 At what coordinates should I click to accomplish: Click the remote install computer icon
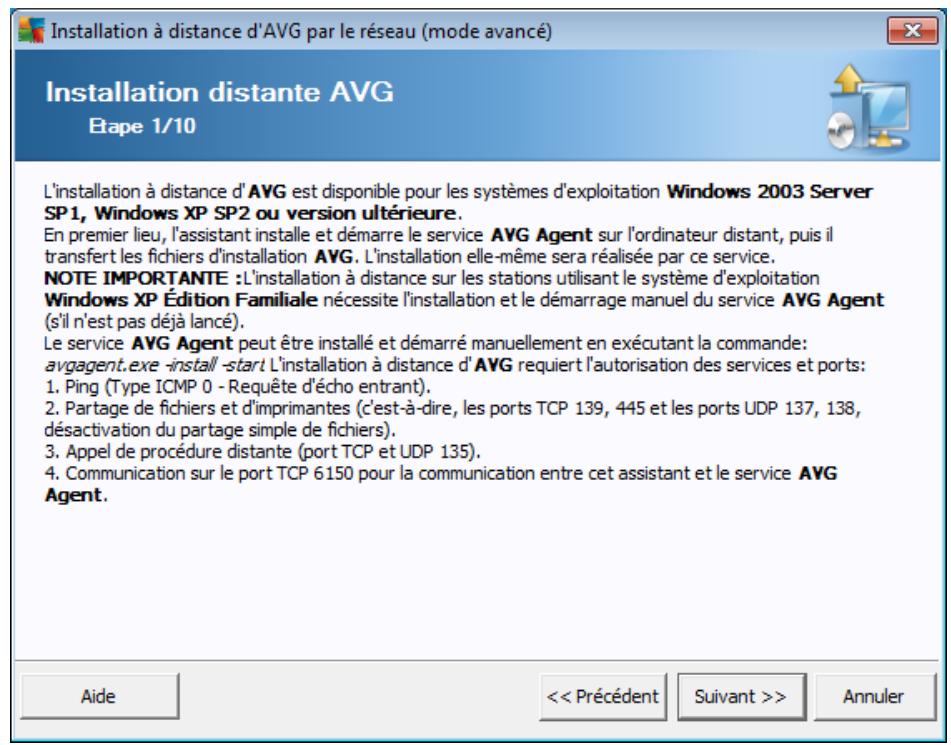pyautogui.click(x=869, y=108)
